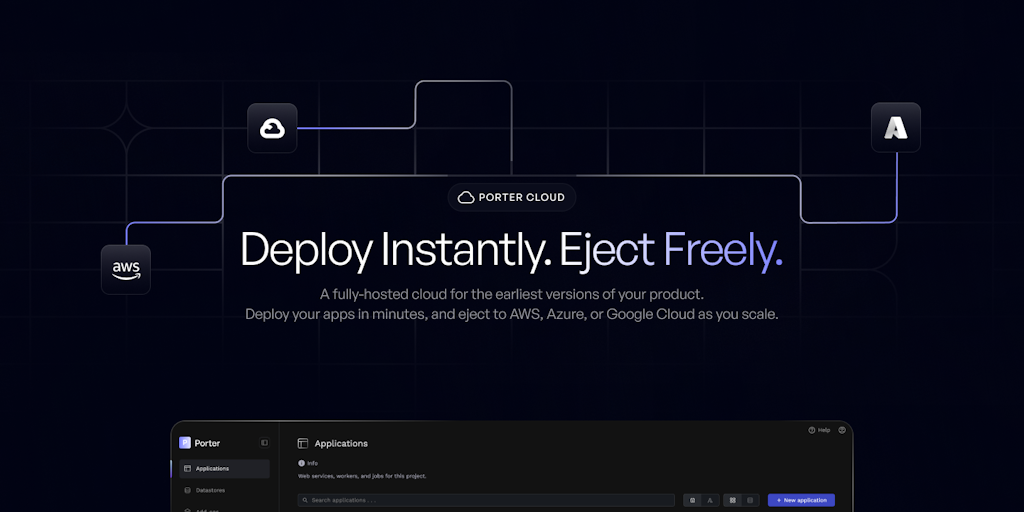Click 'Web services, workers, and jobs' description text
Image resolution: width=1024 pixels, height=512 pixels.
pos(362,476)
